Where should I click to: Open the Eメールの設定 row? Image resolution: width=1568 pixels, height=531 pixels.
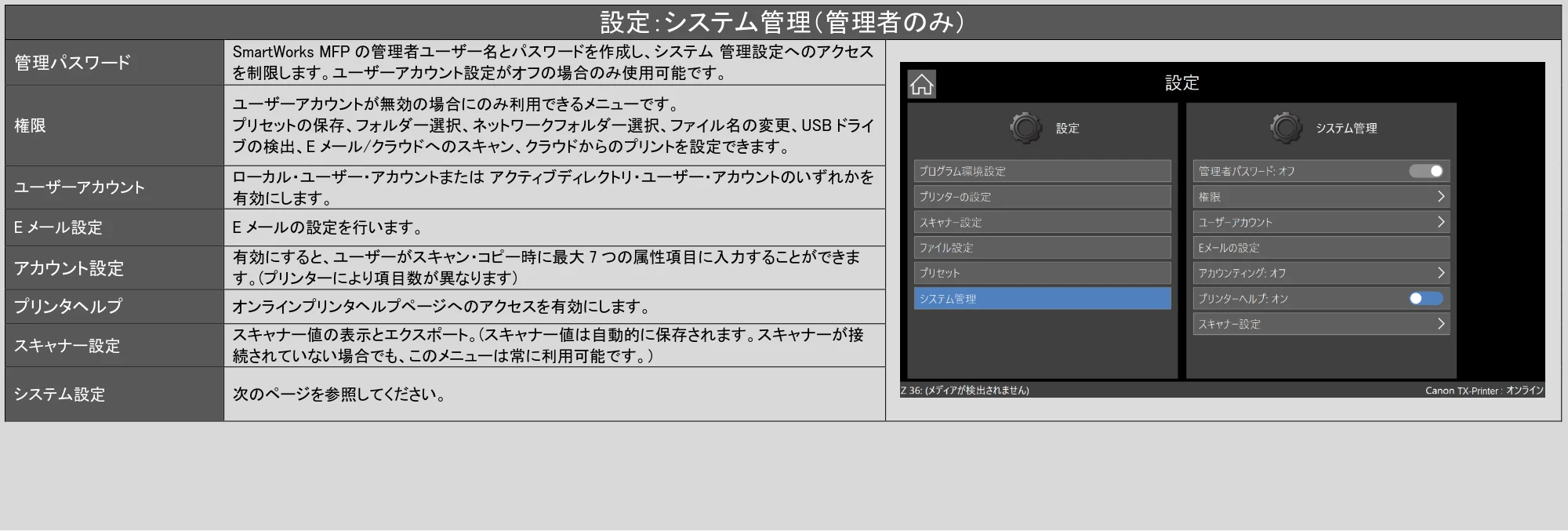[x=1321, y=248]
